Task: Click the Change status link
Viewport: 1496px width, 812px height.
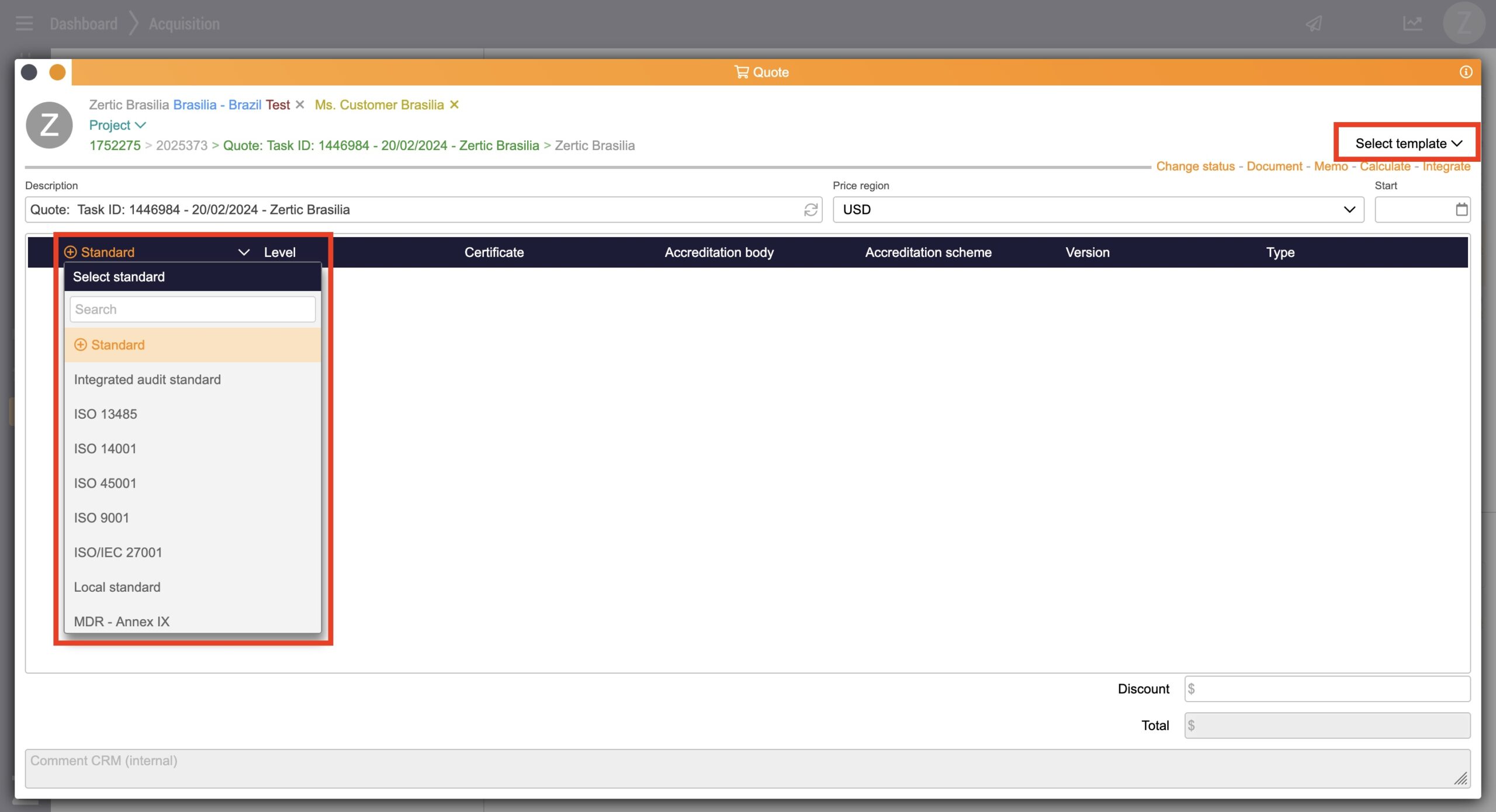Action: 1195,166
